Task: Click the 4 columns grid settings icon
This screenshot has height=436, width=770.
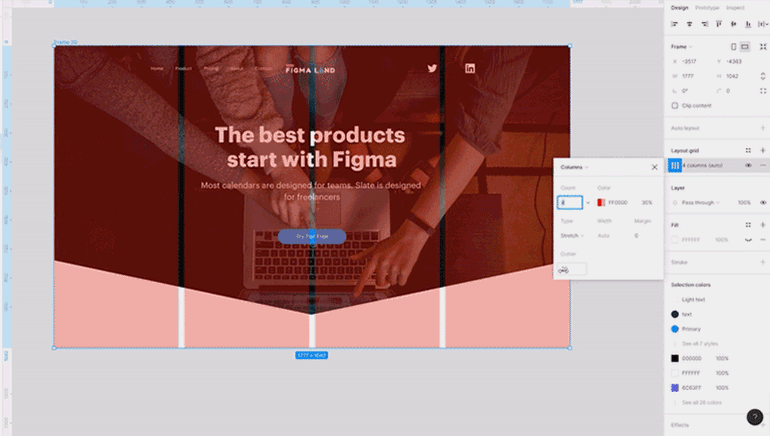Action: 675,165
